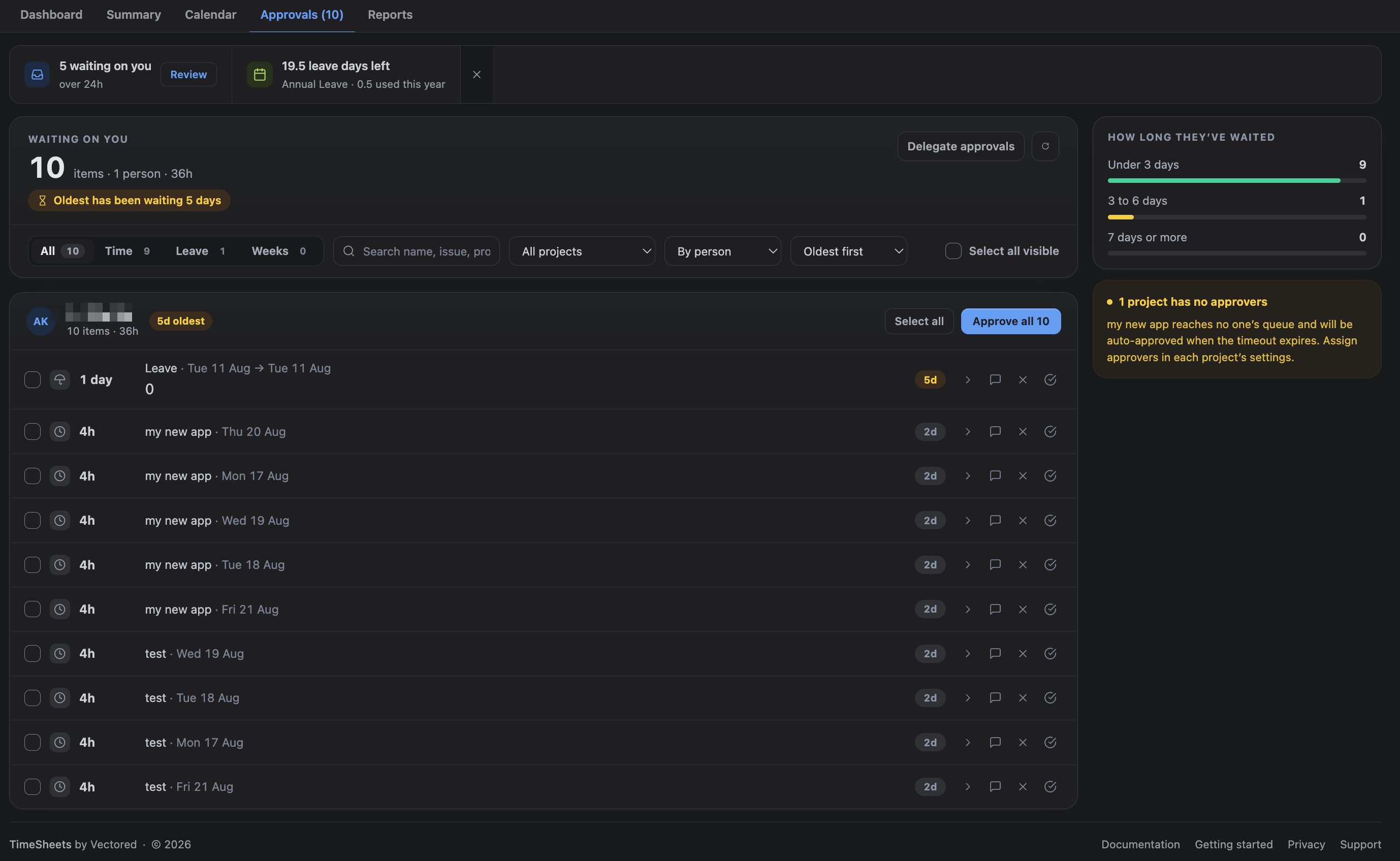This screenshot has height=861, width=1400.
Task: Select checkbox for my new app Wed 19 Aug
Action: 33,521
